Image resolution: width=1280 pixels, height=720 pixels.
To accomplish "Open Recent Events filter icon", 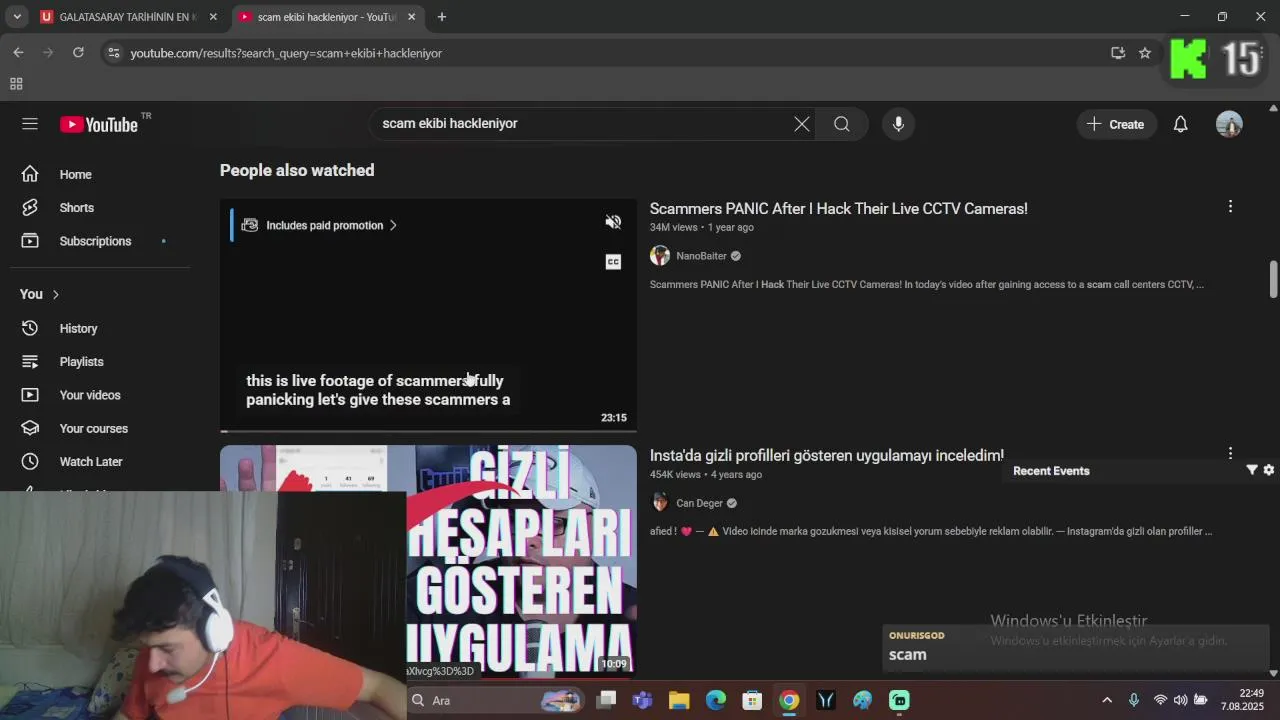I will tap(1252, 470).
